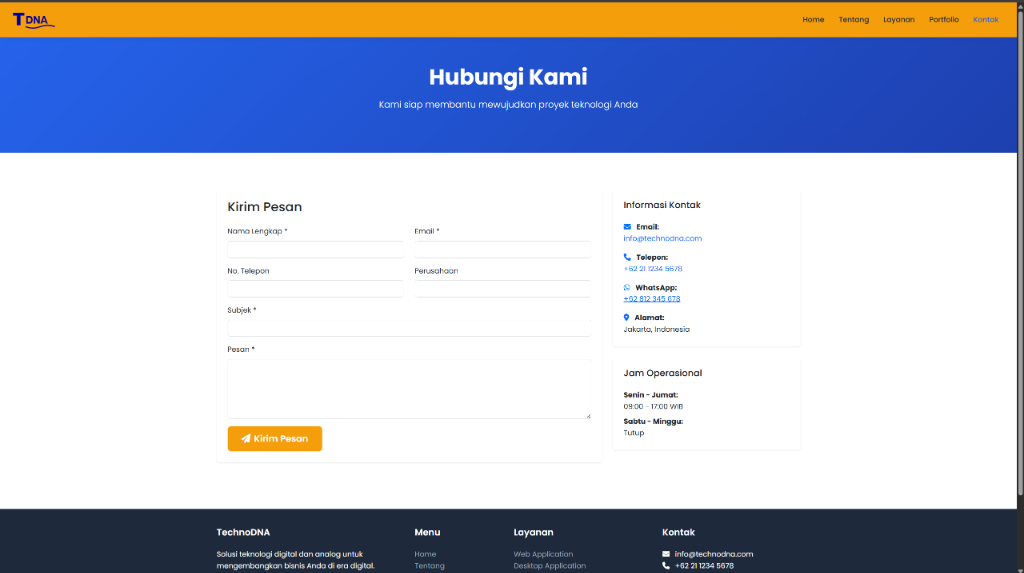Image resolution: width=1024 pixels, height=573 pixels.
Task: Click the TDNA logo in the header
Action: click(x=33, y=19)
